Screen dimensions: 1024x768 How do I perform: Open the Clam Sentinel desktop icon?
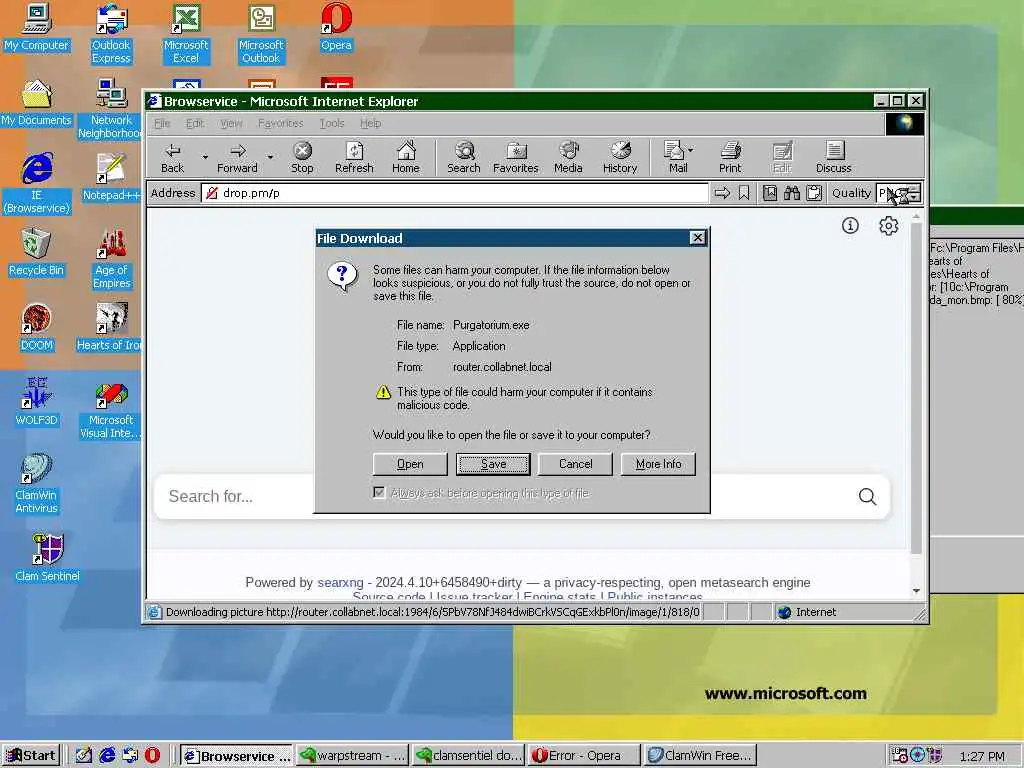47,557
